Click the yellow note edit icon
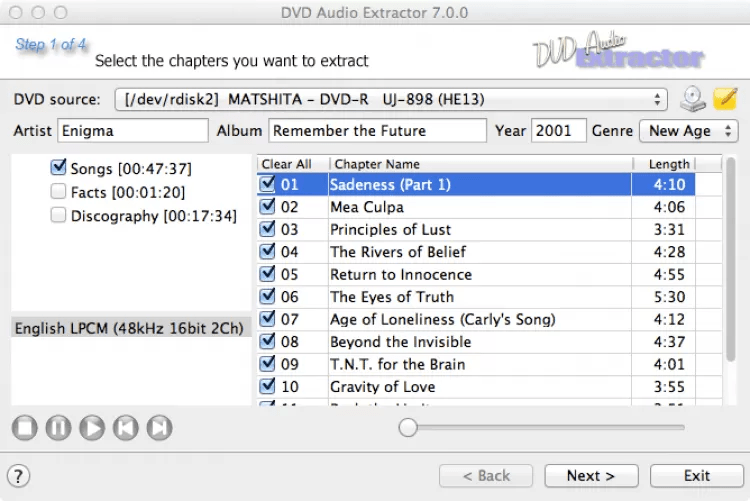The width and height of the screenshot is (750, 501). [x=725, y=99]
